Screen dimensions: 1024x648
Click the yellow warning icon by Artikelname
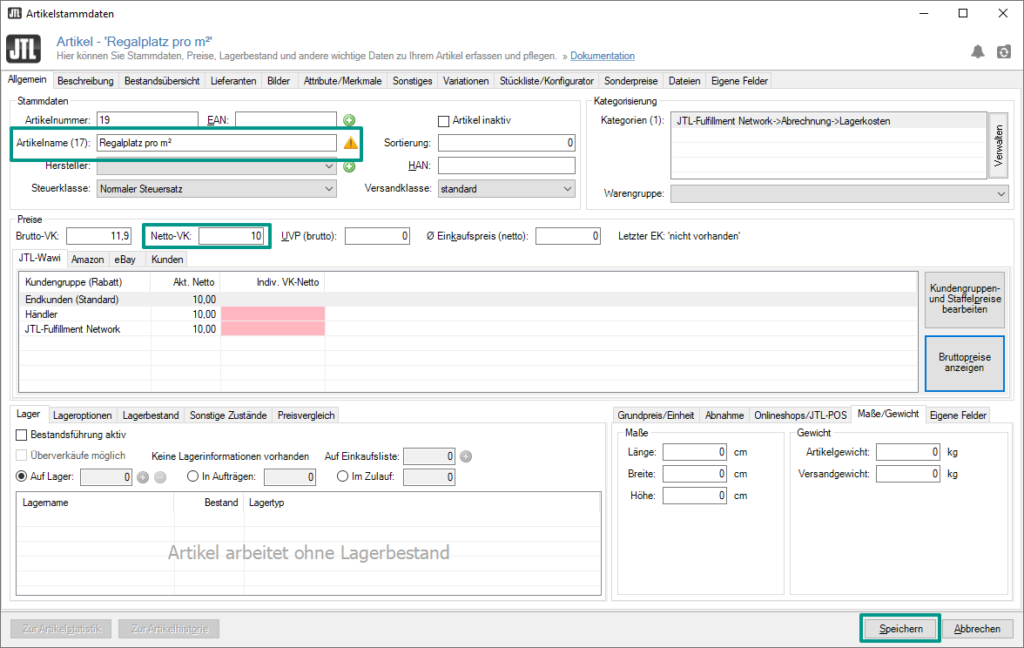tap(350, 143)
